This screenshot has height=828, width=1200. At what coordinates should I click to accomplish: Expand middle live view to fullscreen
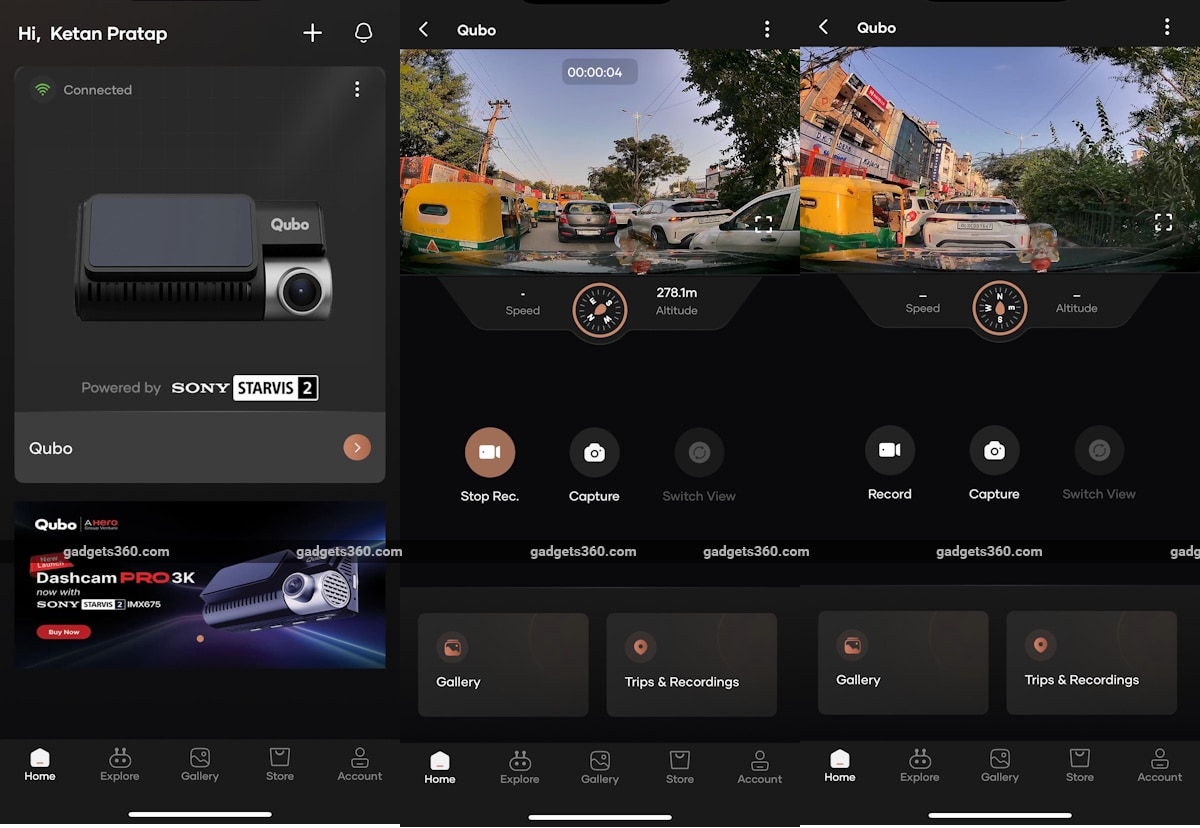click(764, 224)
